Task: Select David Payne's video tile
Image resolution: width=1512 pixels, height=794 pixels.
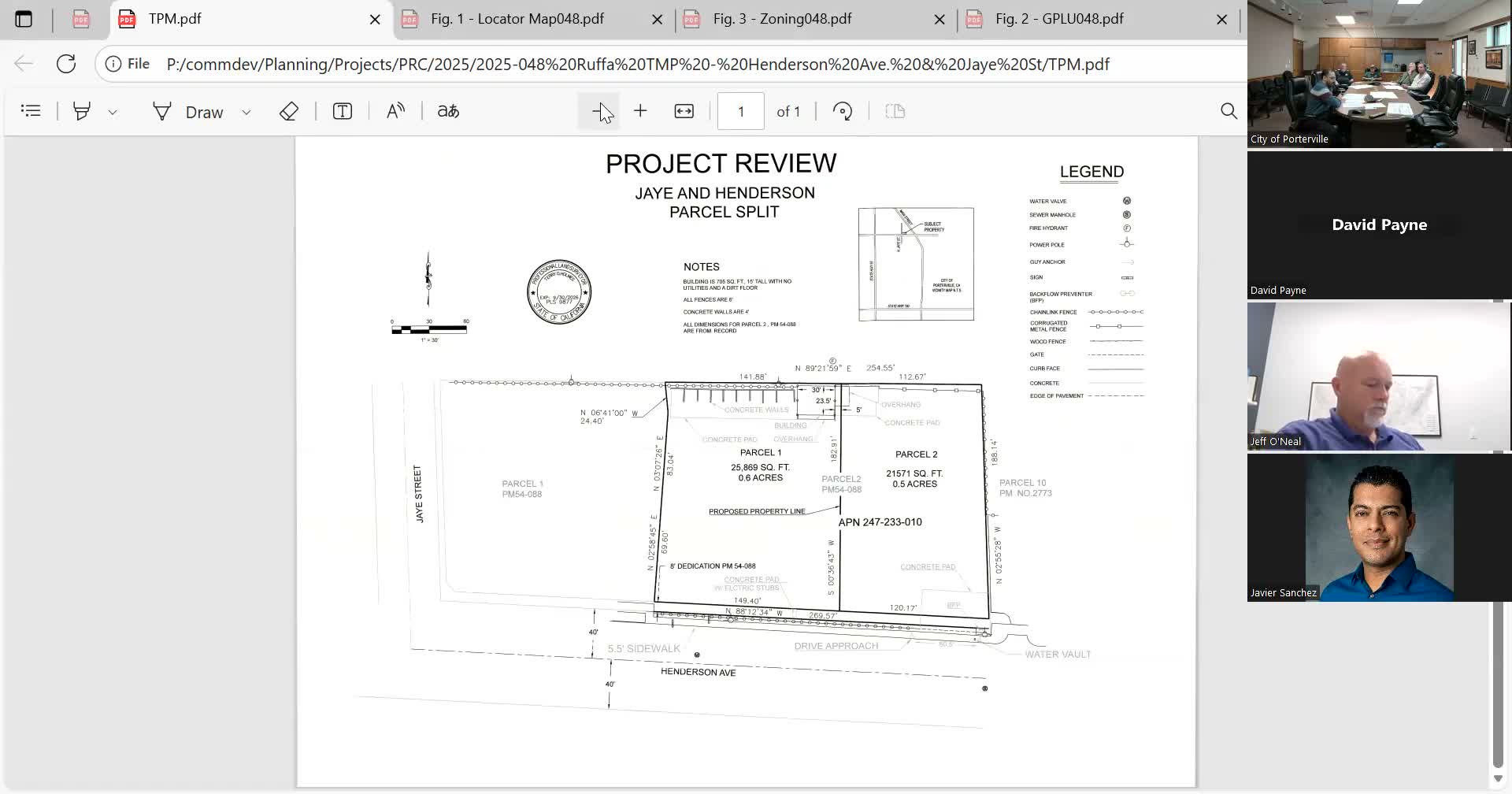Action: (x=1378, y=225)
